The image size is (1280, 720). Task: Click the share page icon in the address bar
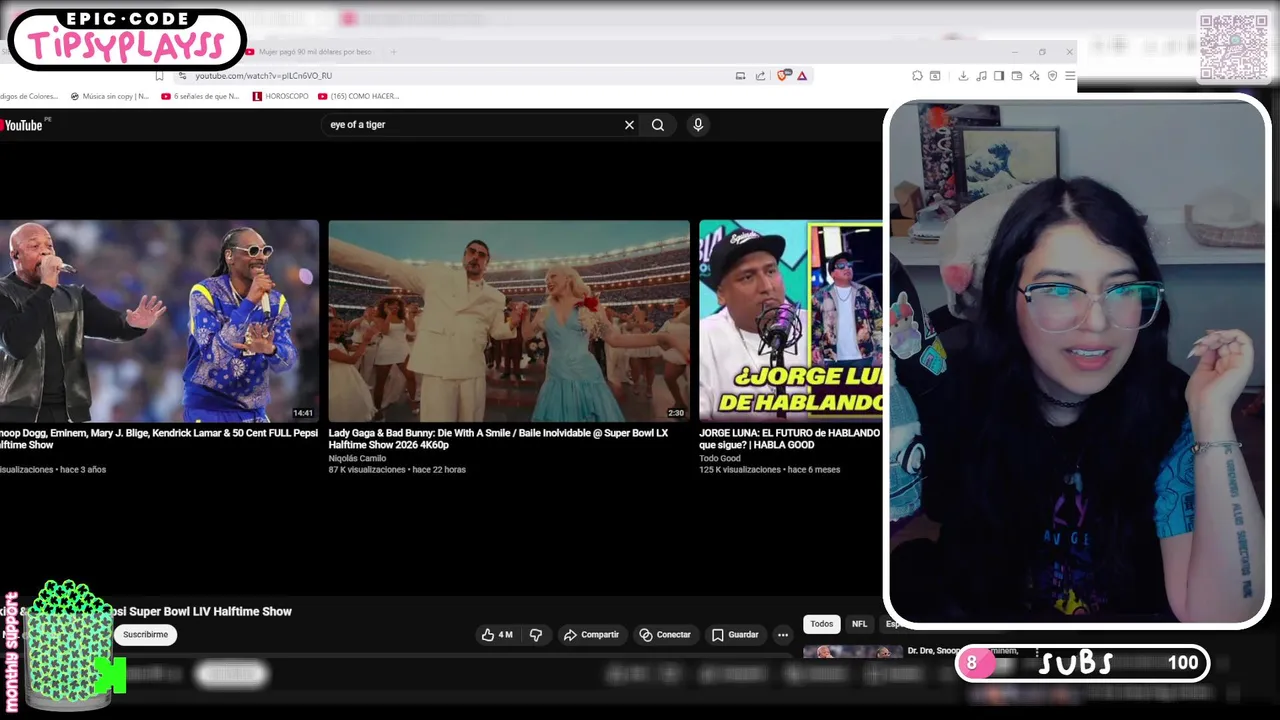[x=760, y=76]
